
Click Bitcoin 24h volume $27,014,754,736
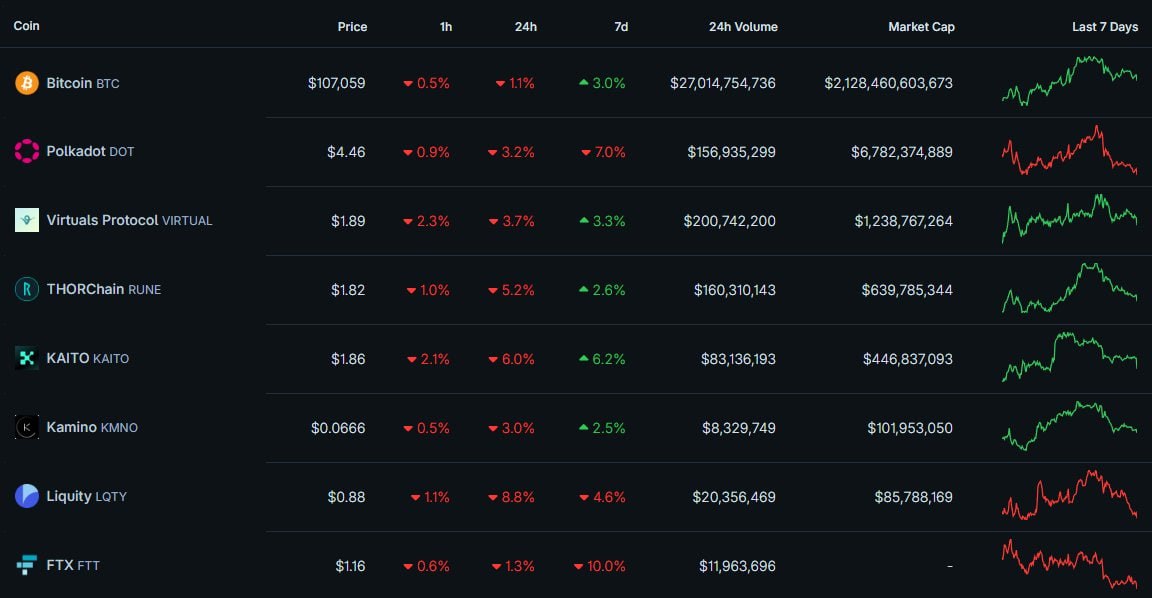click(722, 83)
